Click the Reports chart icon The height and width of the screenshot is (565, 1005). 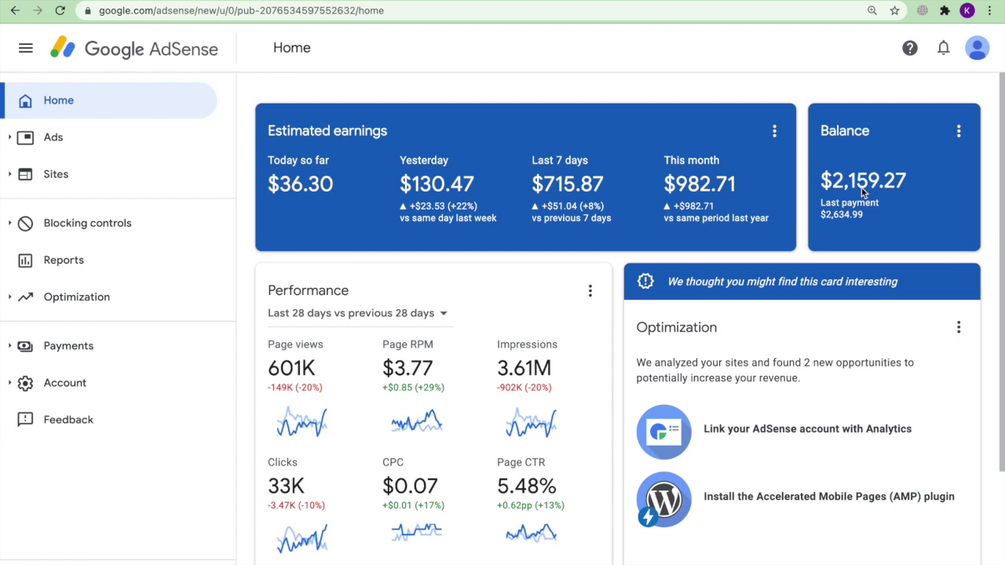point(25,260)
